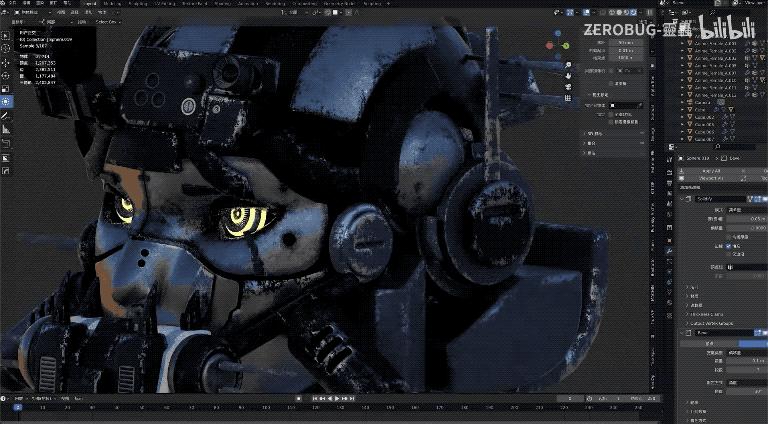Toggle viewport gizmo display button
The width and height of the screenshot is (768, 424).
571,12
